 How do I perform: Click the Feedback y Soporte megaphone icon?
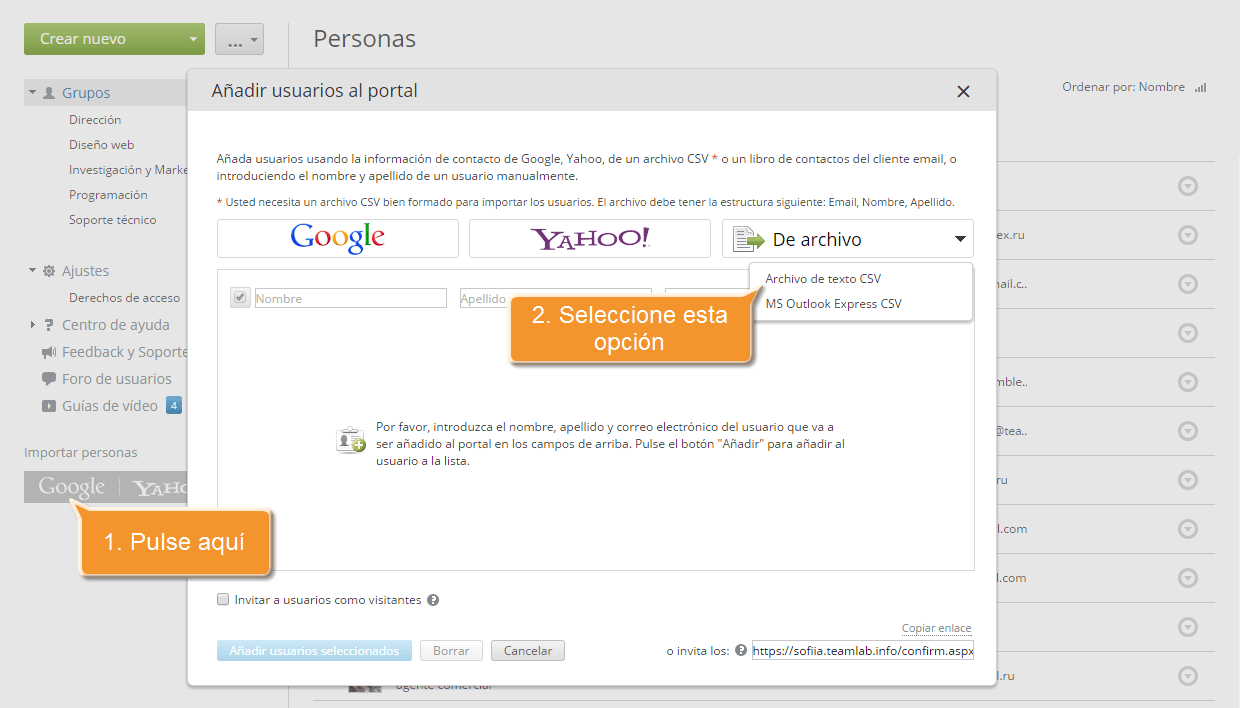click(49, 352)
